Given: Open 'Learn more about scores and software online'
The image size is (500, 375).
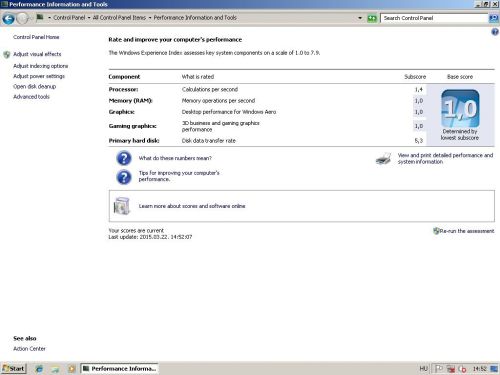Looking at the screenshot, I should click(x=192, y=206).
